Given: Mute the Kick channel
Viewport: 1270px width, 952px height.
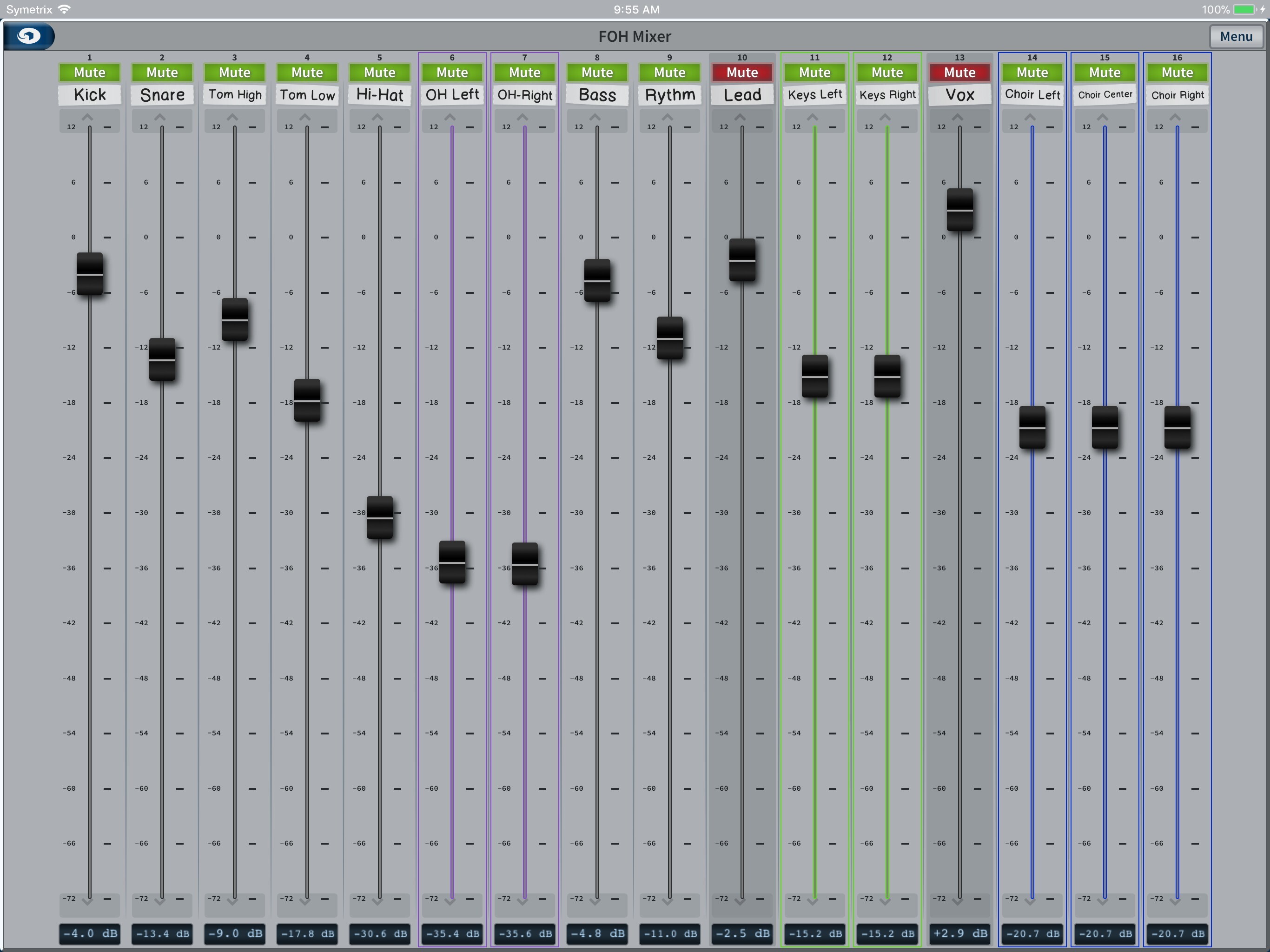Looking at the screenshot, I should coord(90,73).
